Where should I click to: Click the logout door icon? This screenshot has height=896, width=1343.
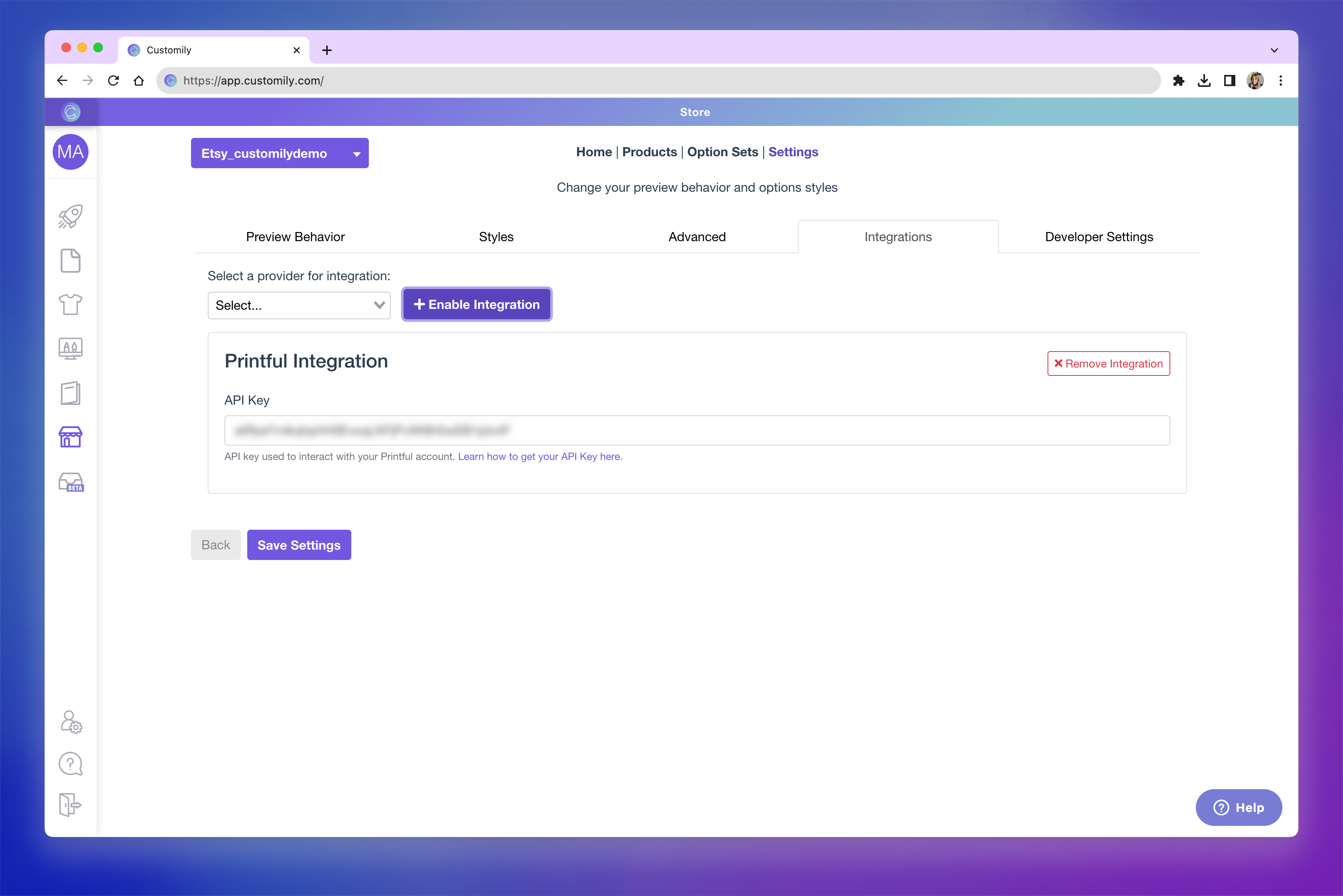pyautogui.click(x=70, y=805)
